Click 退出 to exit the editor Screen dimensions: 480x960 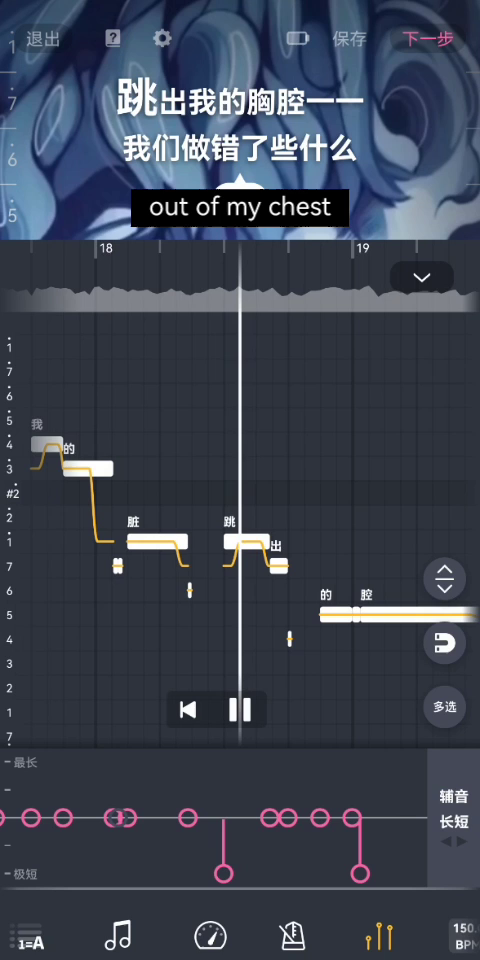point(43,39)
